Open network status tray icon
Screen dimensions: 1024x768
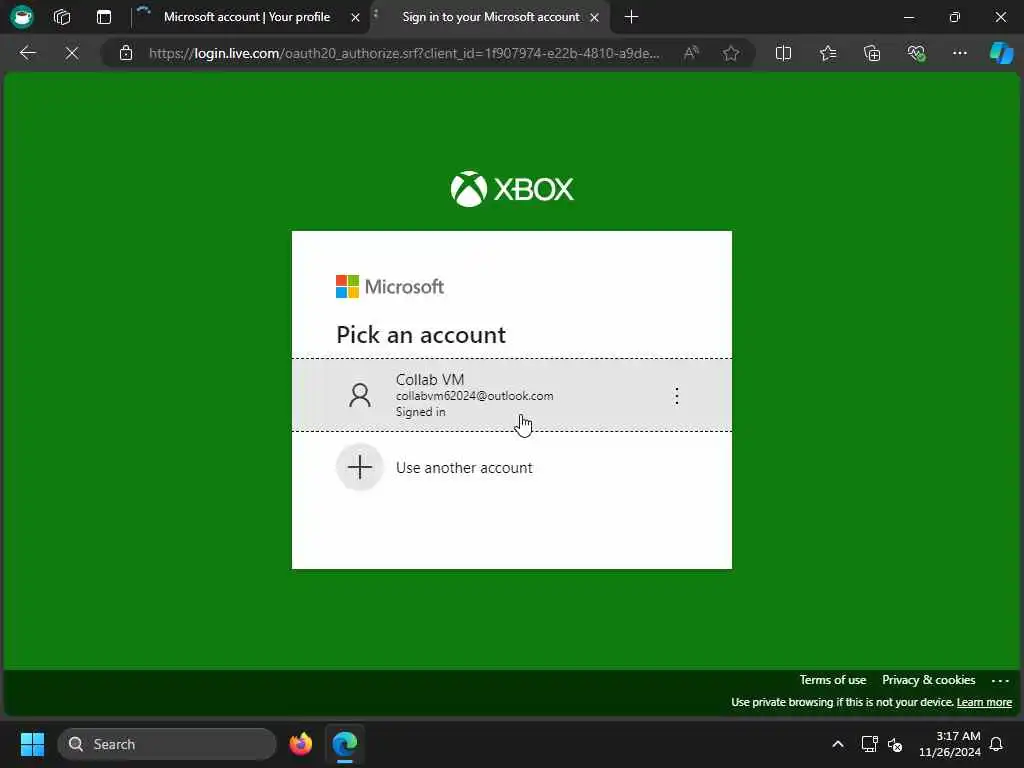pos(869,744)
